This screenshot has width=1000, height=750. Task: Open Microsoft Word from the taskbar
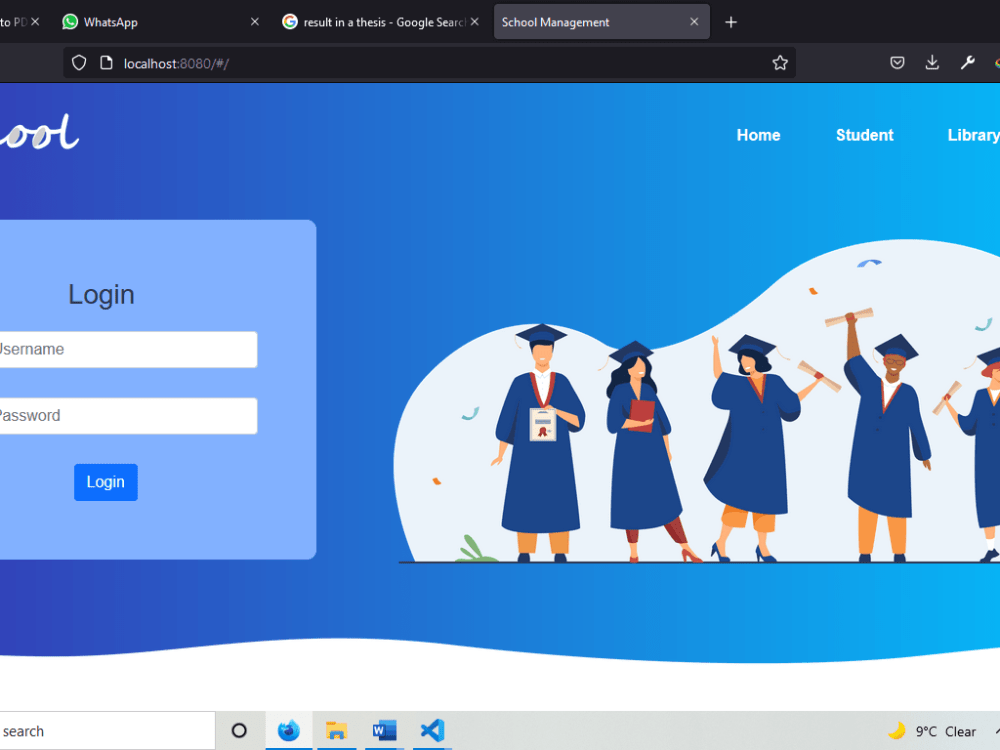point(384,731)
